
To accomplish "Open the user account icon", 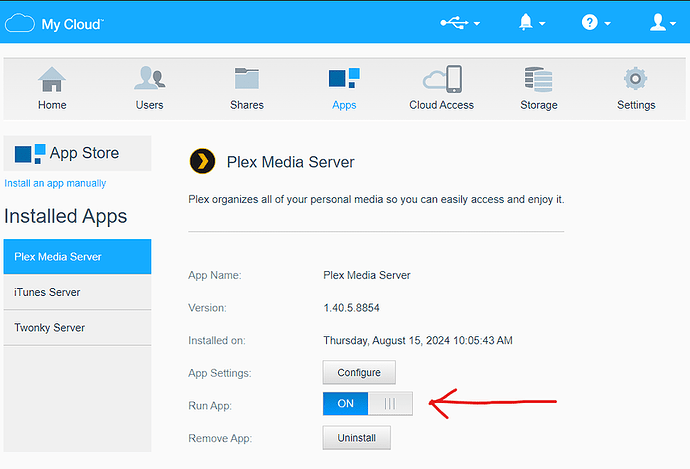I will [658, 22].
